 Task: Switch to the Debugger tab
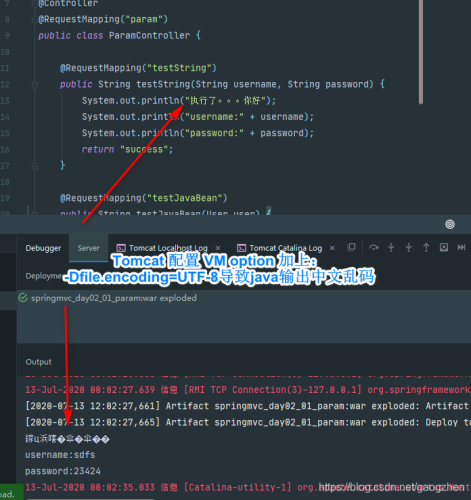point(43,248)
